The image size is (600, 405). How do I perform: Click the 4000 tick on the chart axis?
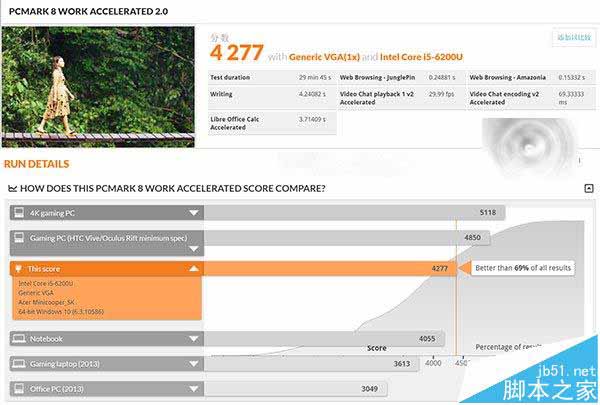pyautogui.click(x=433, y=363)
